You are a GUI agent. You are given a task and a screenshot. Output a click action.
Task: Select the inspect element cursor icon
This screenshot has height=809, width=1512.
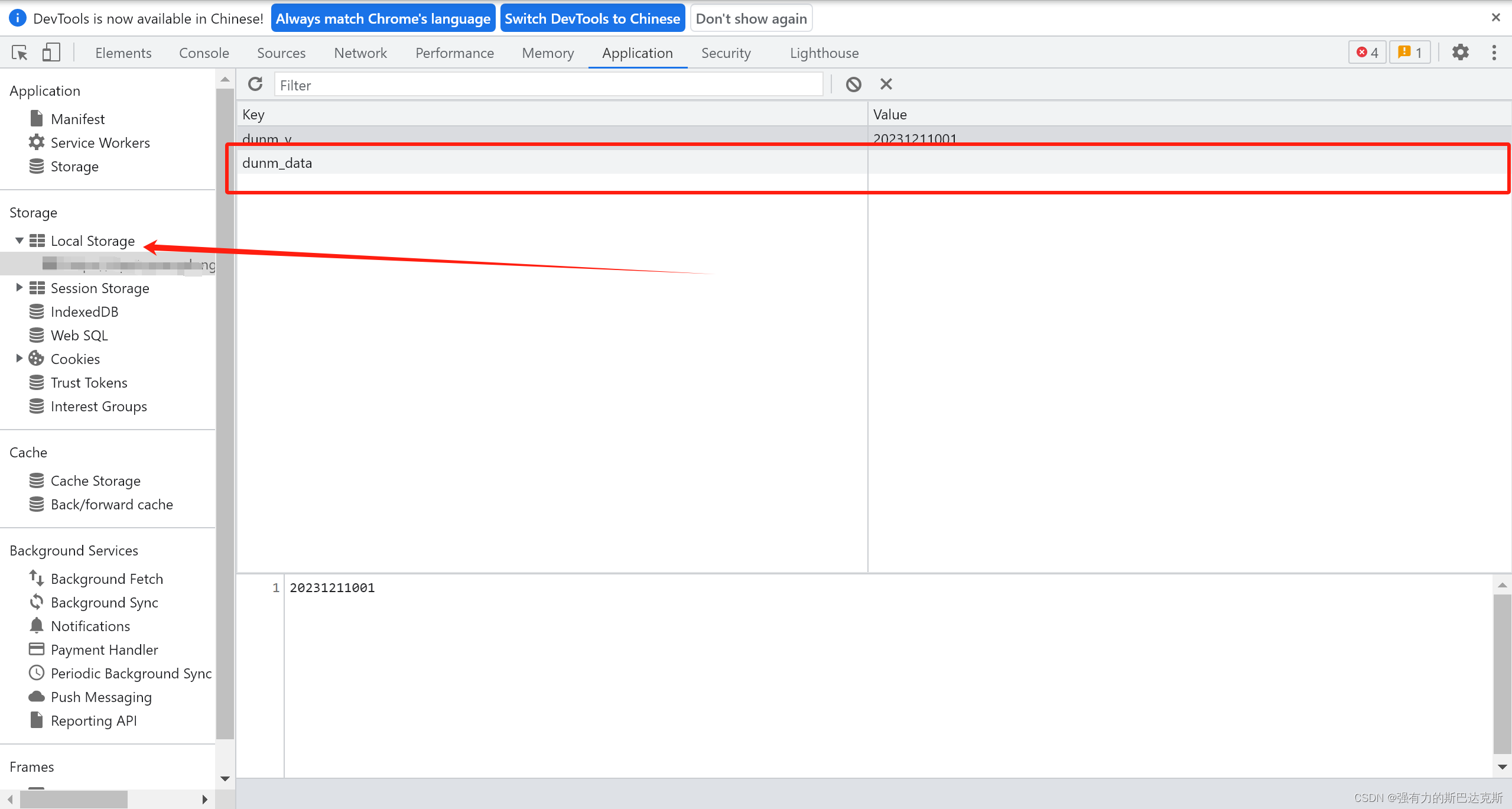pyautogui.click(x=19, y=53)
